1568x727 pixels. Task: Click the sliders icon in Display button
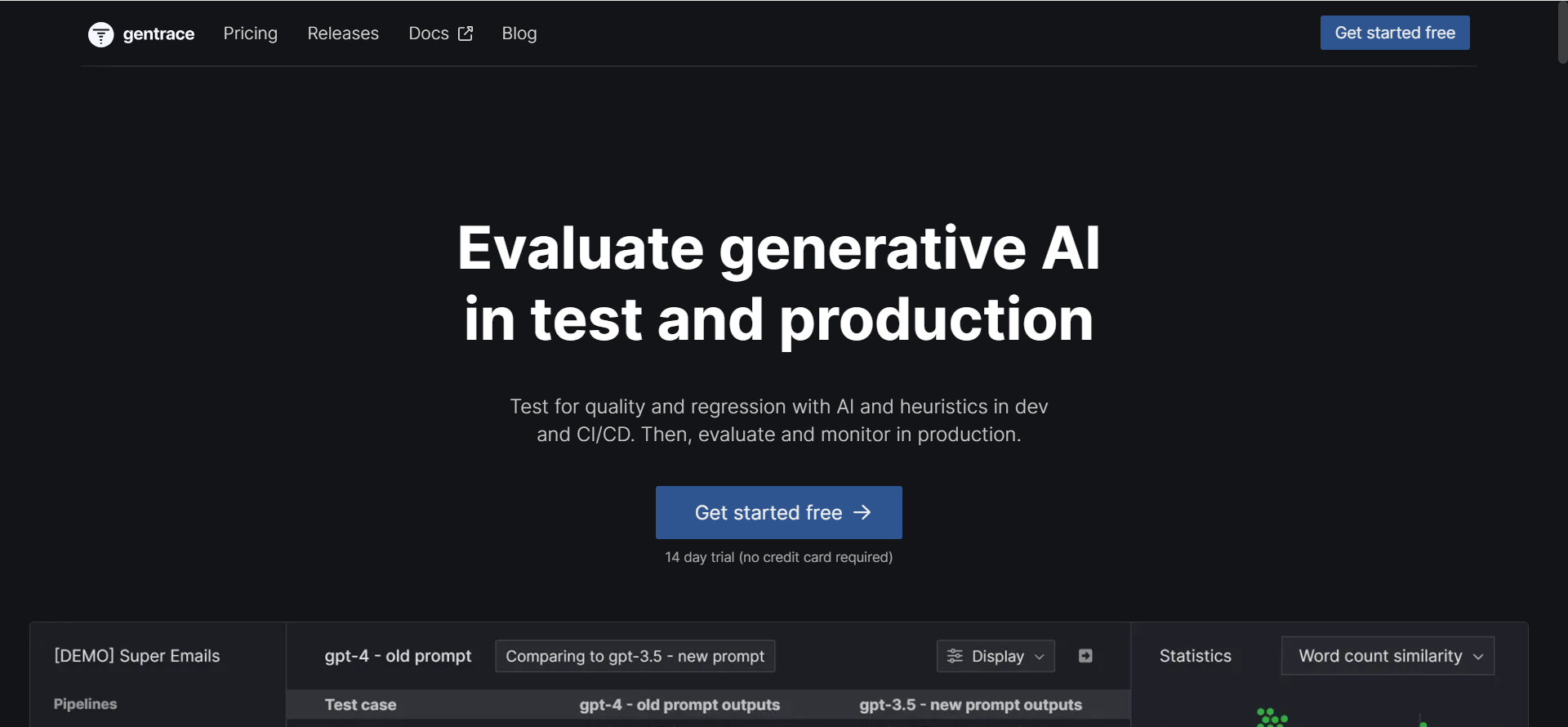pyautogui.click(x=955, y=656)
